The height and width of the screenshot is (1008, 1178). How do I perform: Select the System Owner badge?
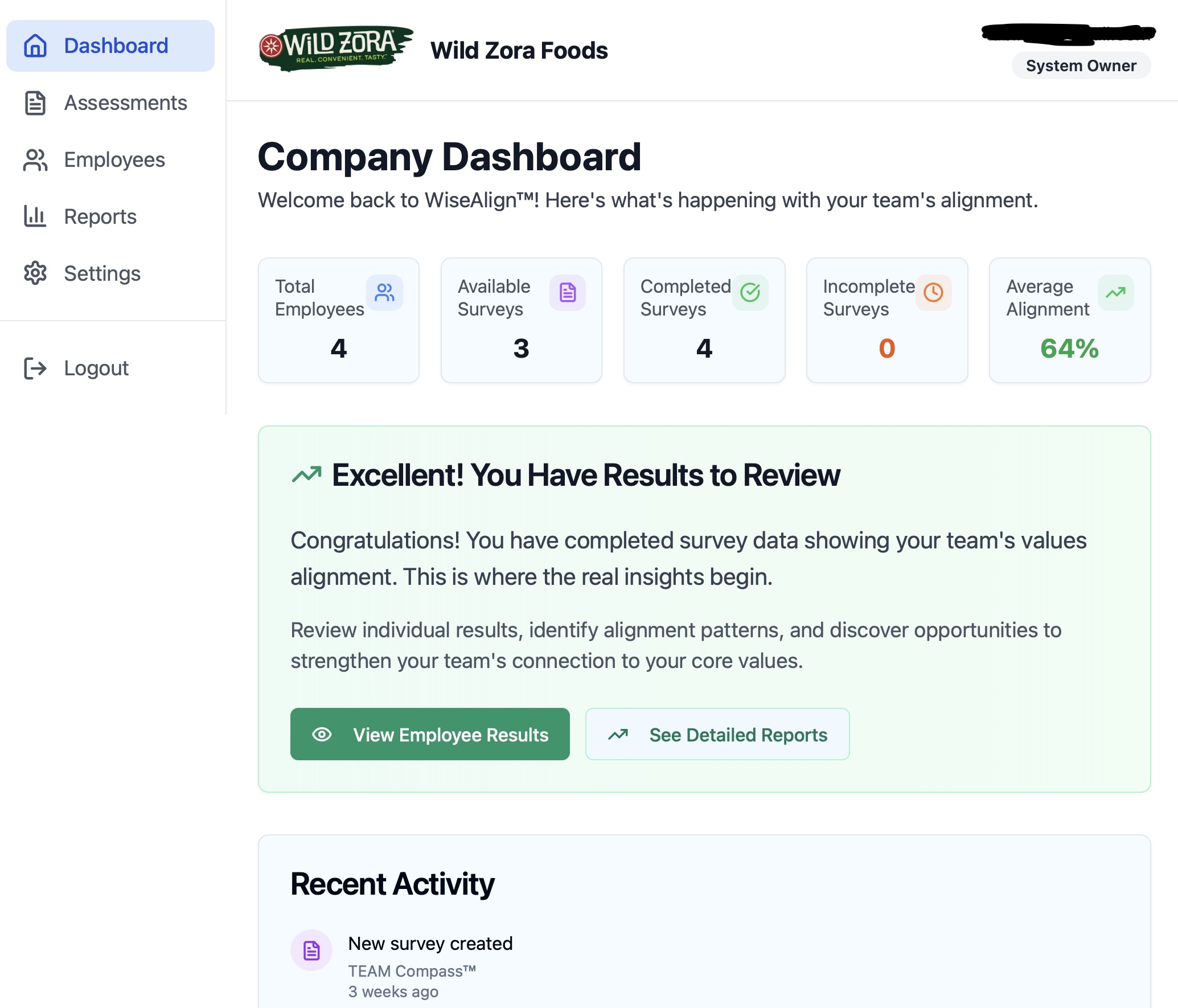click(1081, 65)
